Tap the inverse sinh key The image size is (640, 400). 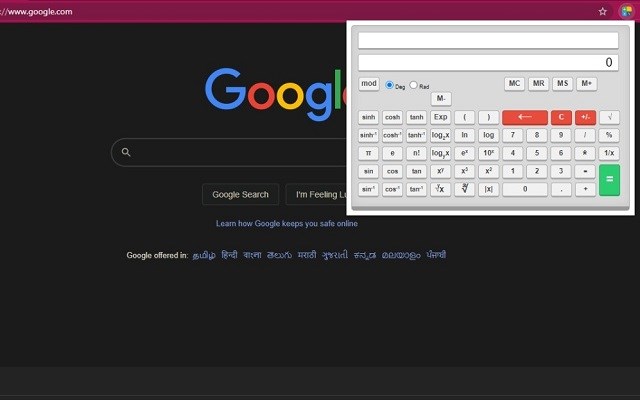(x=368, y=135)
